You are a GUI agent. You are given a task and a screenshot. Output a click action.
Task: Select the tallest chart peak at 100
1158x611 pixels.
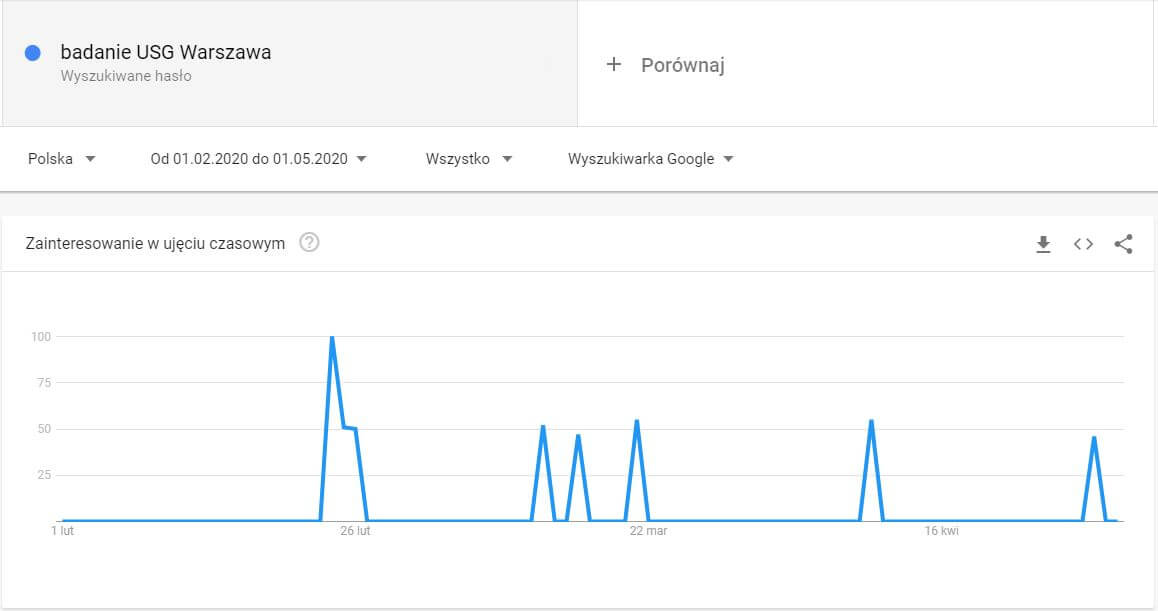(332, 338)
